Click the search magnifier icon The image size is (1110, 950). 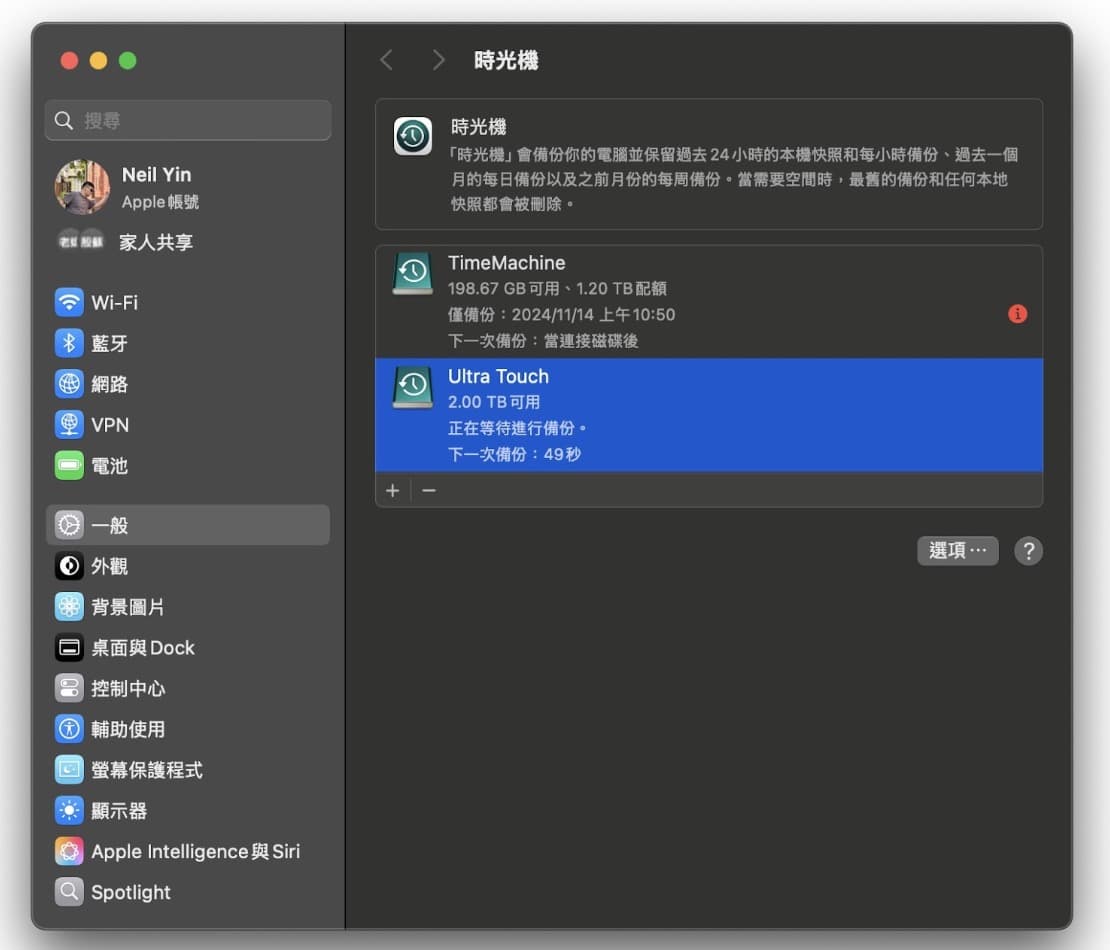(64, 120)
